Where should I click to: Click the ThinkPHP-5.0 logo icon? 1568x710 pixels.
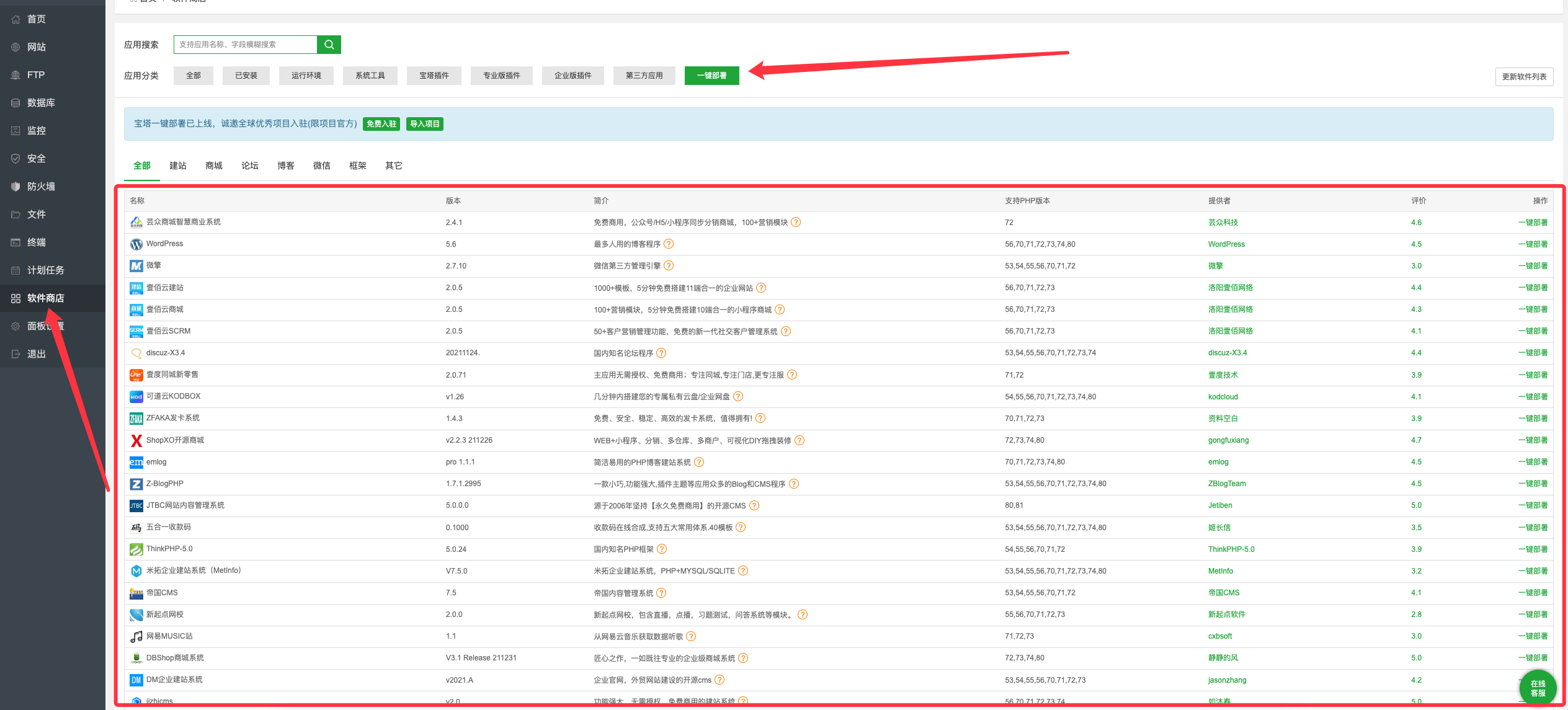coord(136,549)
